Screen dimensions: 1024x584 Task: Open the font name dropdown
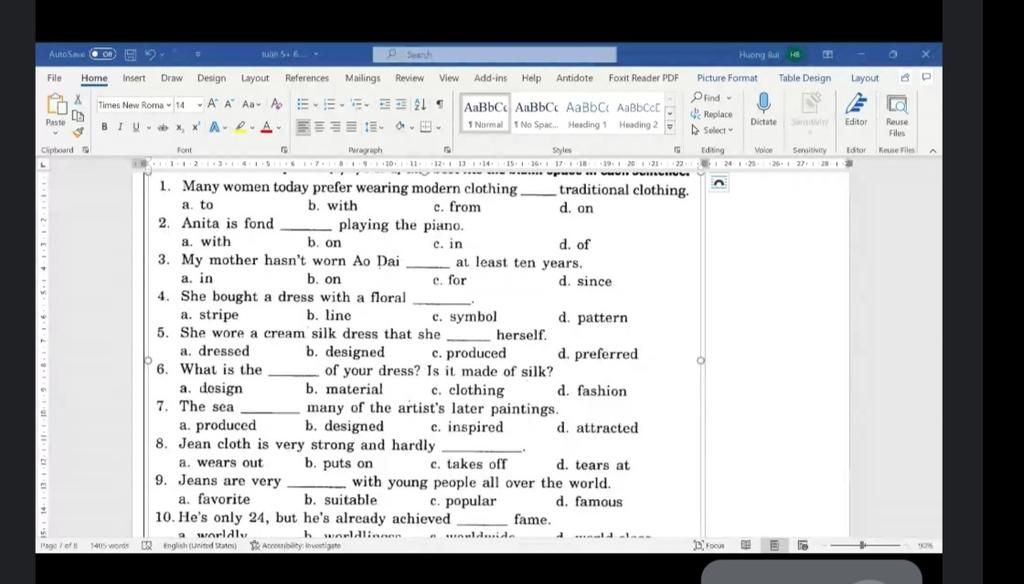pos(168,105)
